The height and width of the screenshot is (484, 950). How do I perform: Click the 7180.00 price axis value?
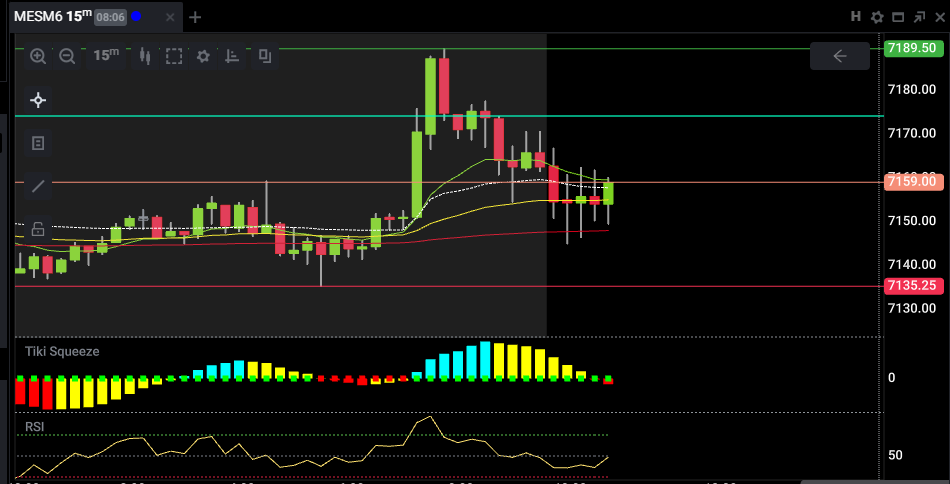912,90
